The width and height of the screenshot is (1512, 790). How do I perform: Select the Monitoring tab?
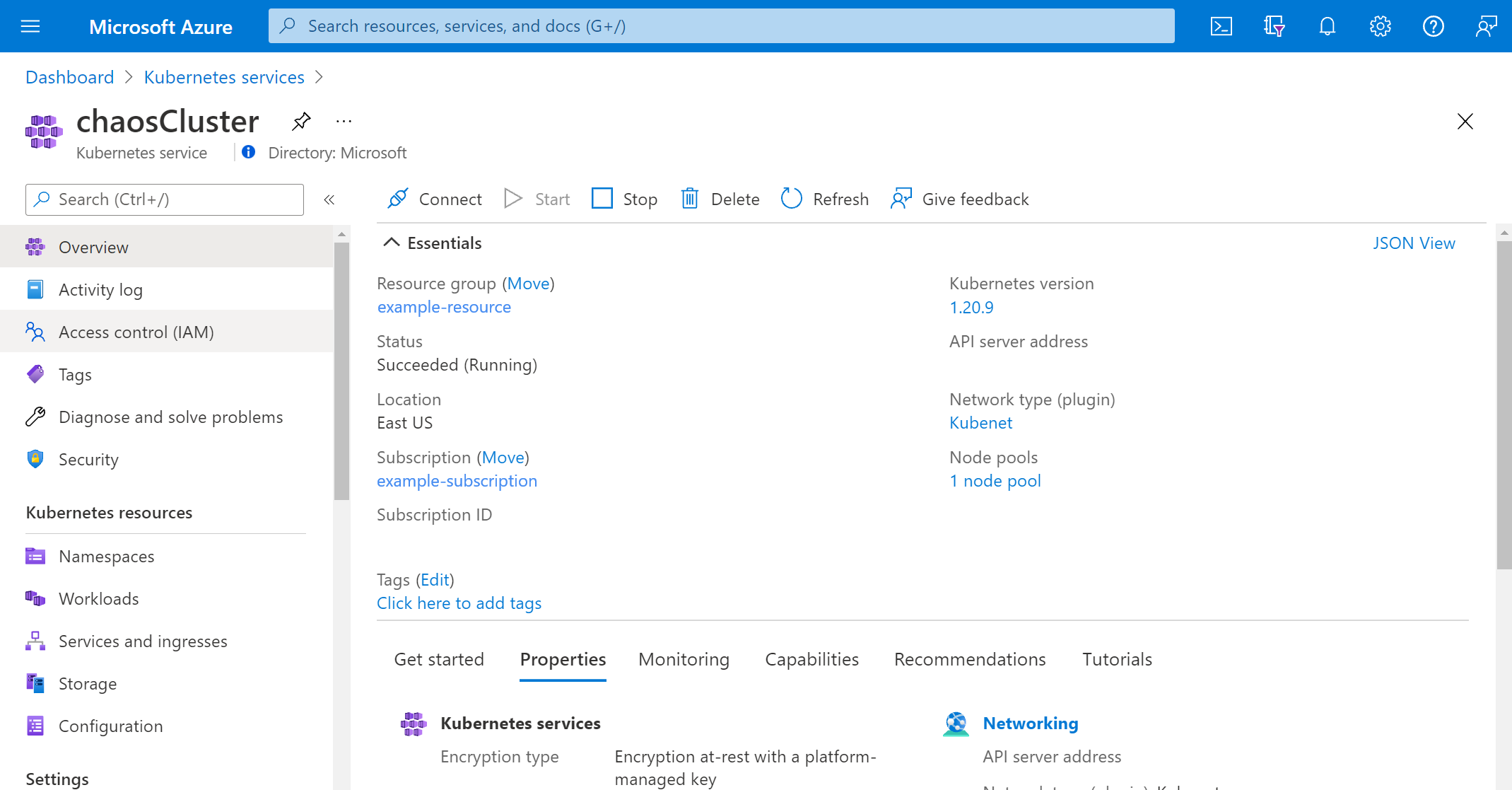click(x=685, y=659)
